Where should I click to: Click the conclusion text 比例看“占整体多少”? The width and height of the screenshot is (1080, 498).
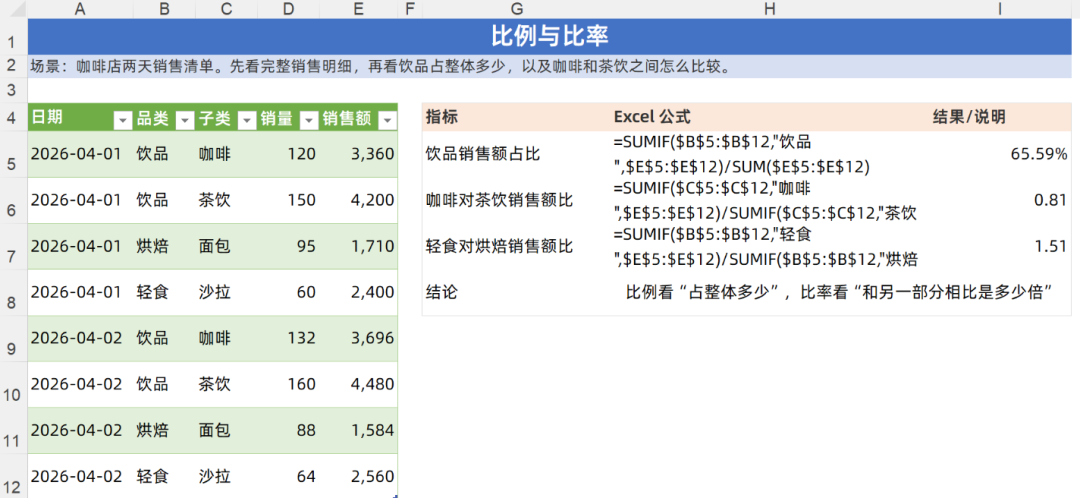click(x=707, y=292)
